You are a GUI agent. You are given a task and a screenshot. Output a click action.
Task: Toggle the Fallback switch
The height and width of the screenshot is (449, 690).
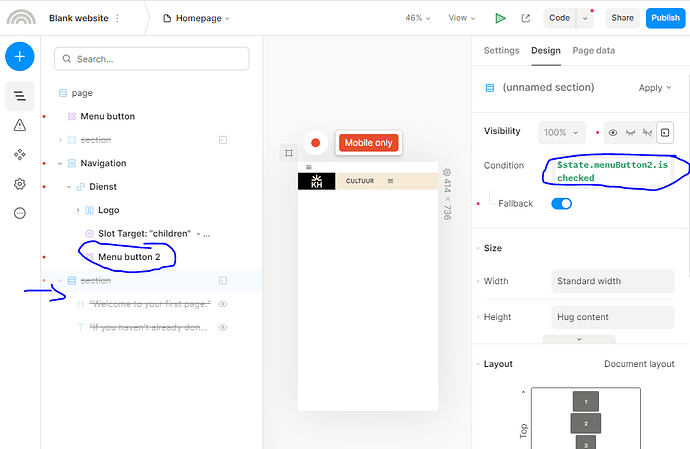[561, 204]
